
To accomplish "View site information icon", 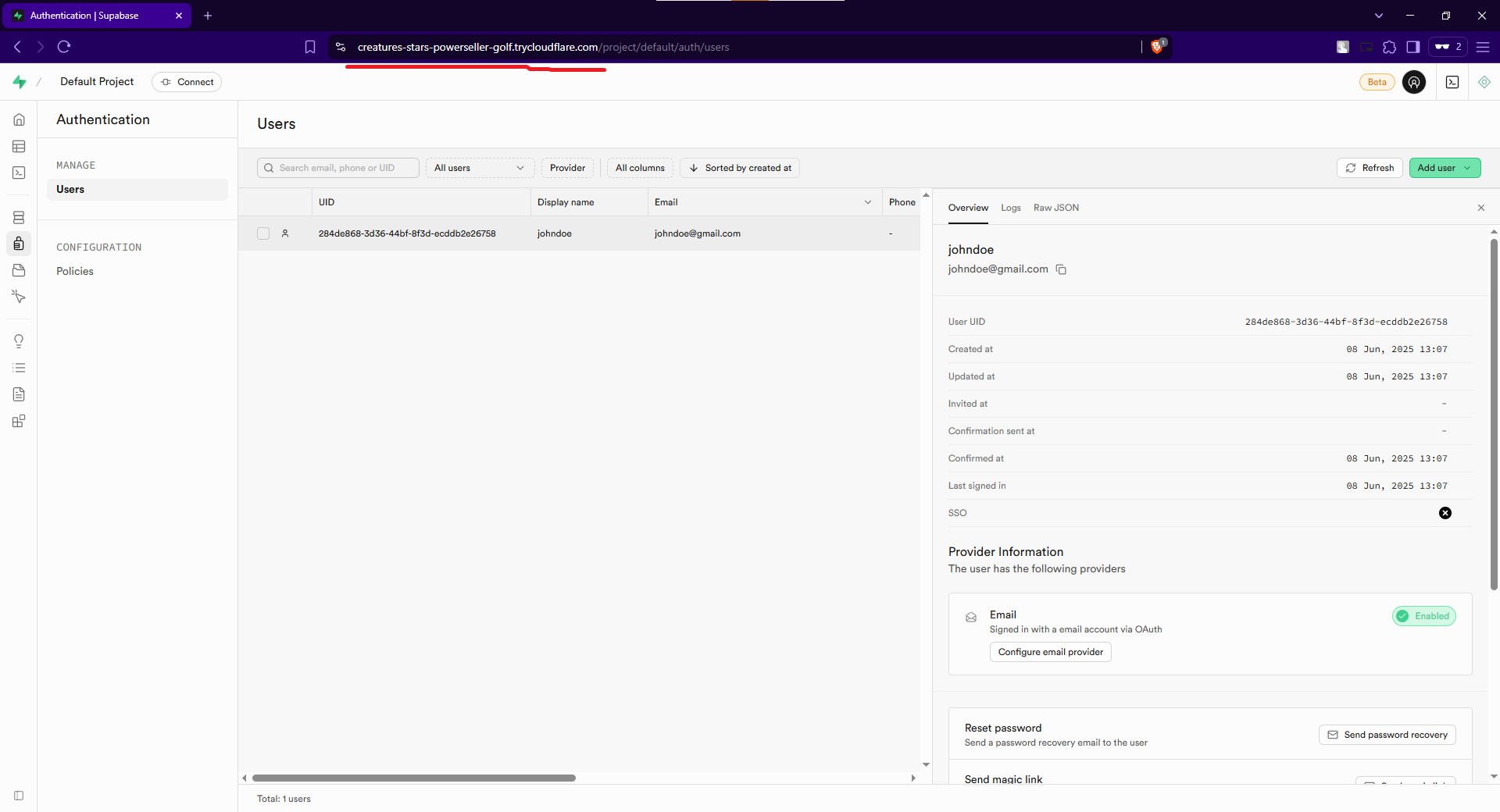I will pos(341,47).
